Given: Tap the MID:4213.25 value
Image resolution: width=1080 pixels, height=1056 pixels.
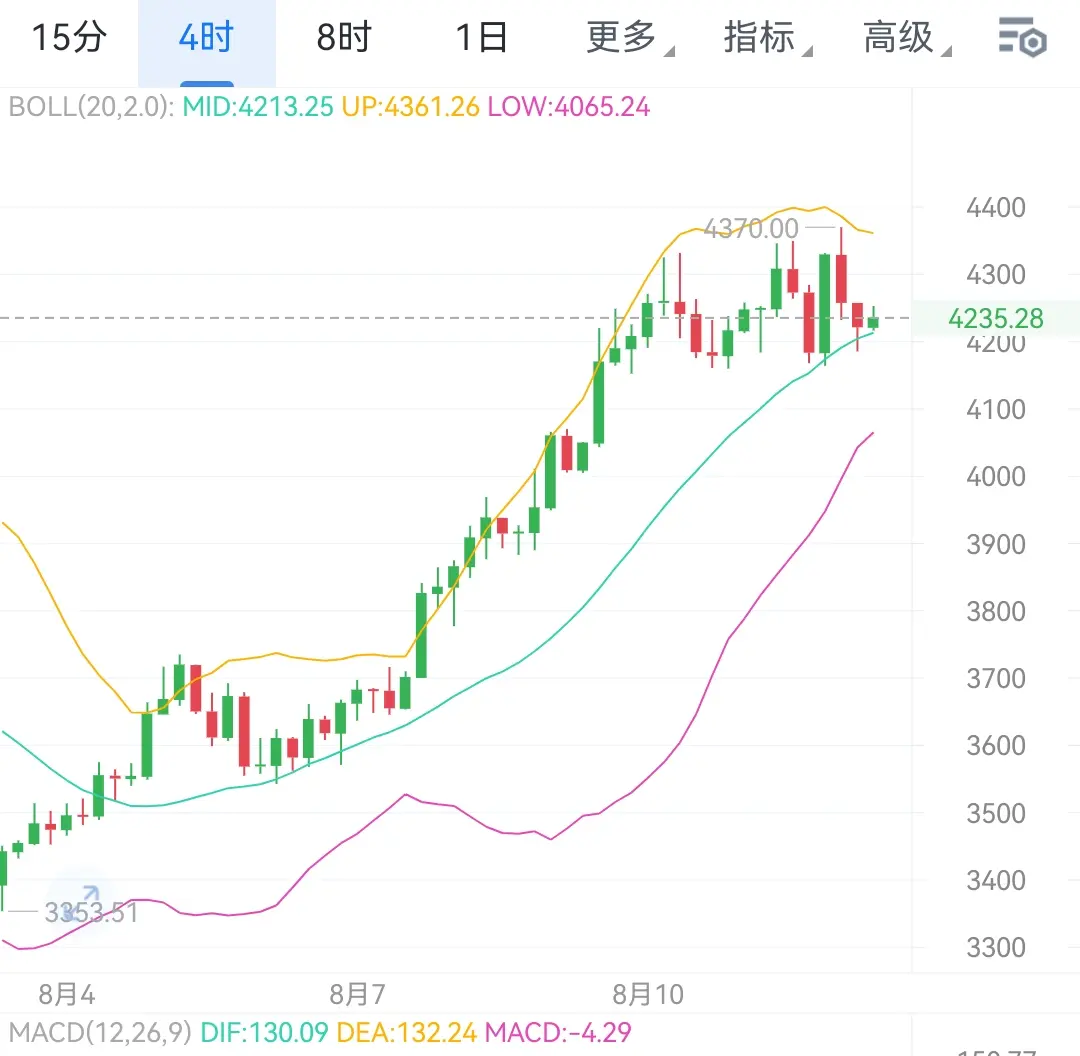Looking at the screenshot, I should 258,107.
